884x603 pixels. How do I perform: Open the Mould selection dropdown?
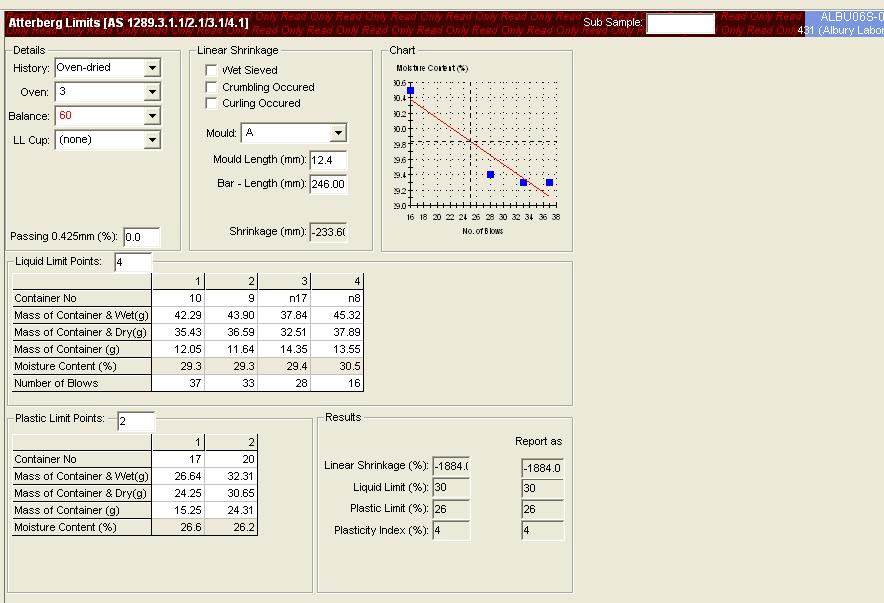pyautogui.click(x=338, y=133)
